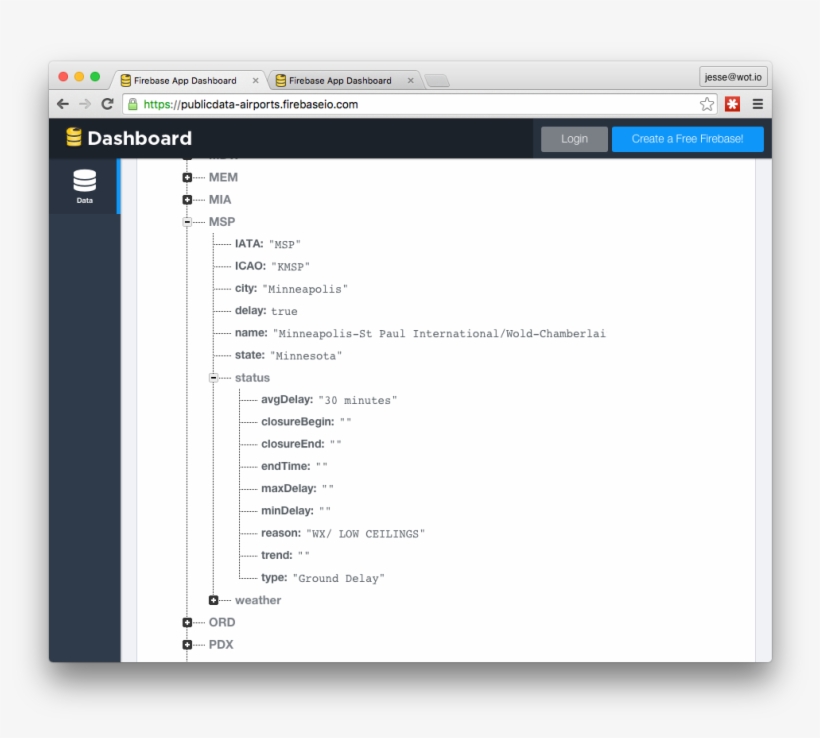This screenshot has height=738, width=820.
Task: Select the MSP tree label
Action: (222, 222)
